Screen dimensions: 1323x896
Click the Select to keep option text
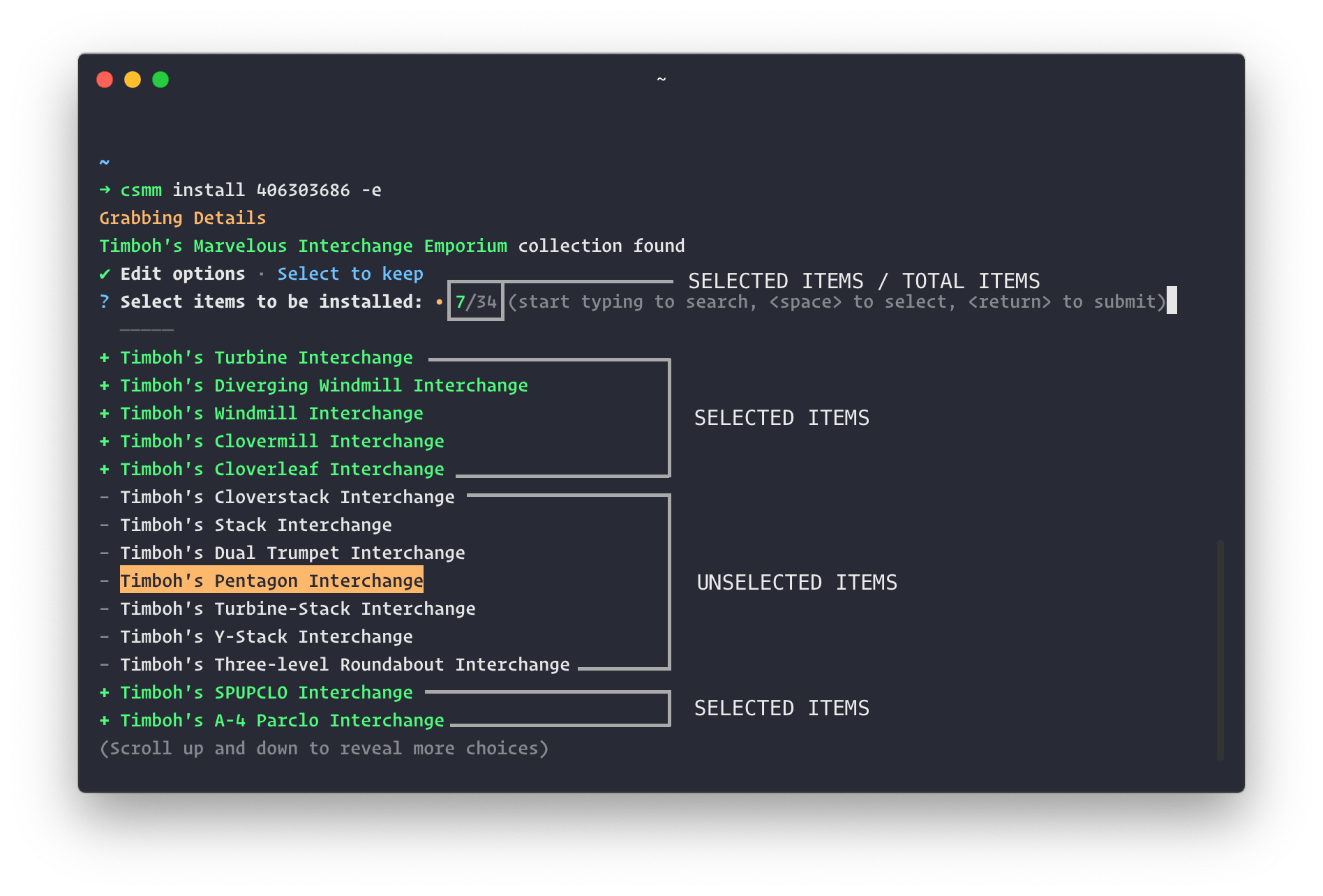(x=350, y=274)
